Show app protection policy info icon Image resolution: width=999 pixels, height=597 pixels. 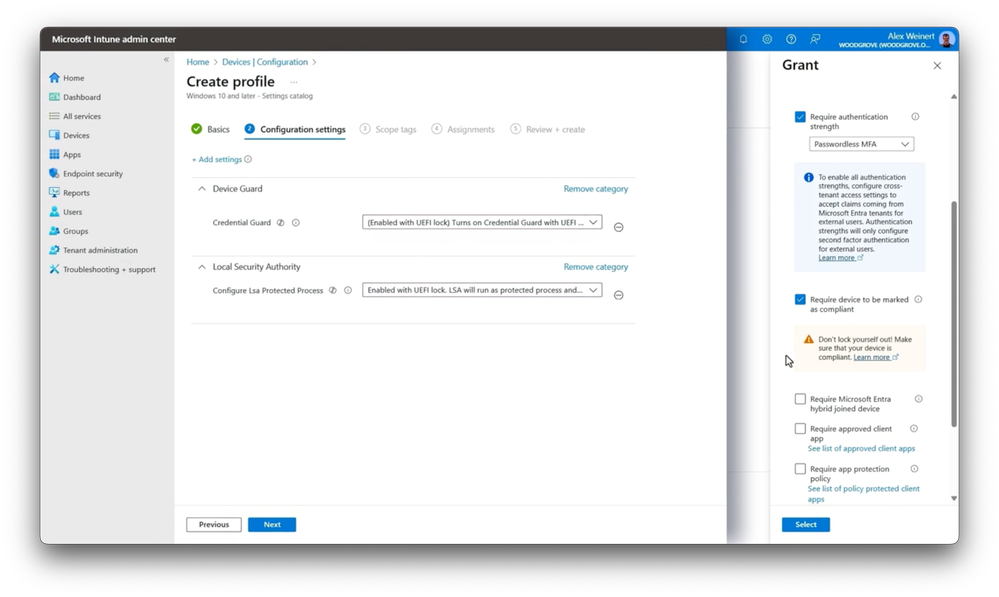[x=914, y=469]
